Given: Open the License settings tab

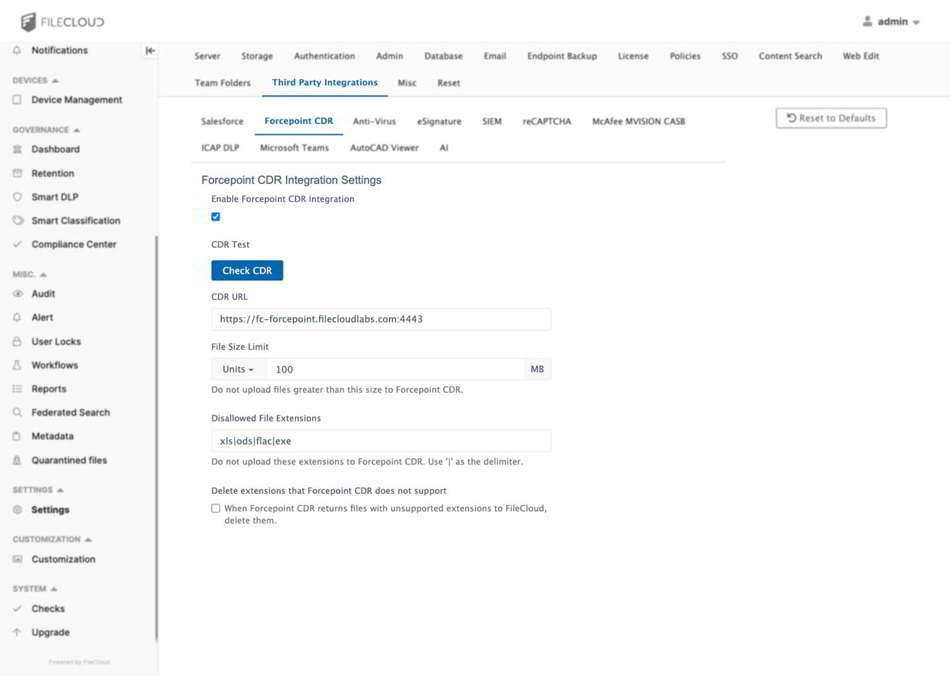Looking at the screenshot, I should [x=633, y=56].
